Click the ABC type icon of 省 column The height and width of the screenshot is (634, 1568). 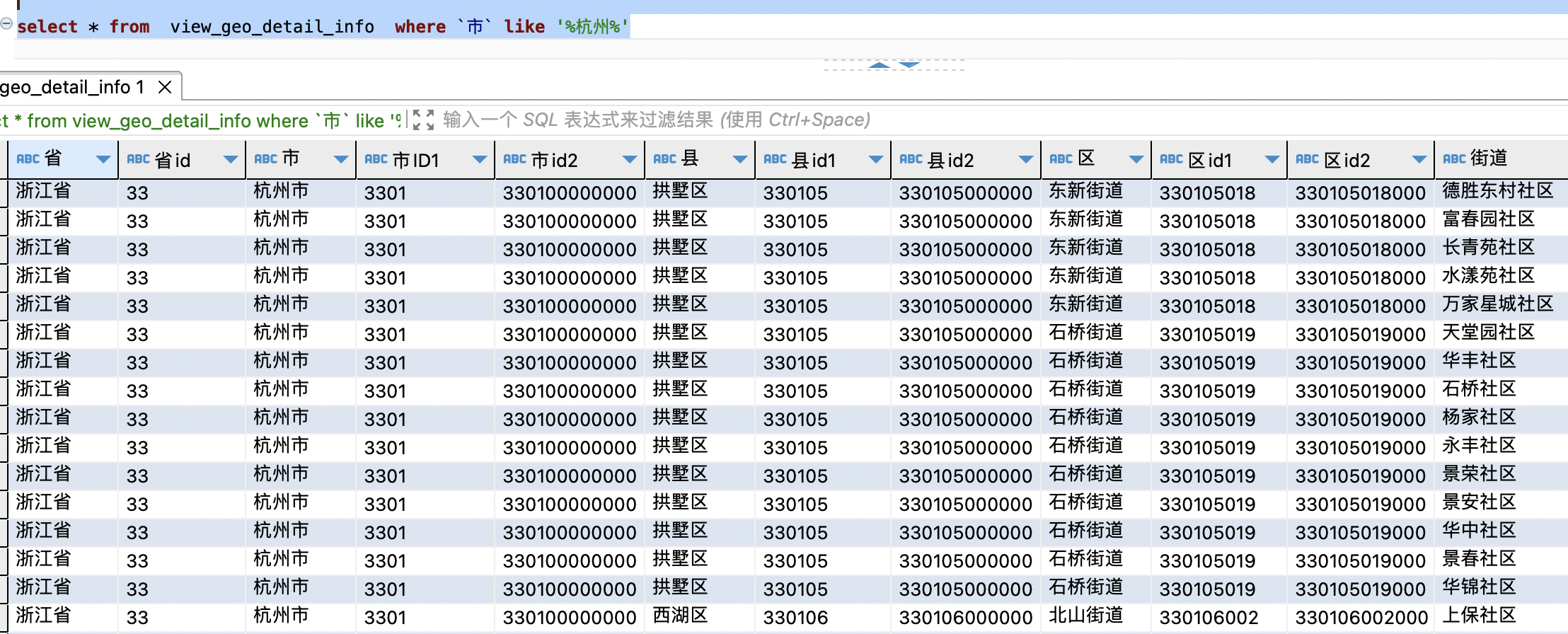[x=28, y=159]
